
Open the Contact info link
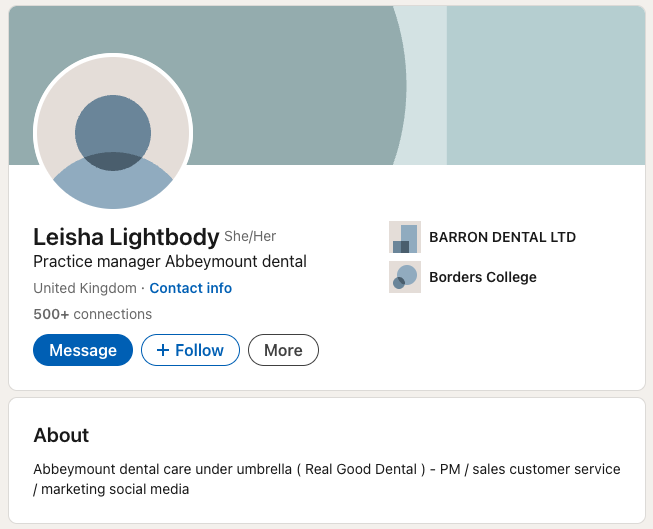[190, 288]
